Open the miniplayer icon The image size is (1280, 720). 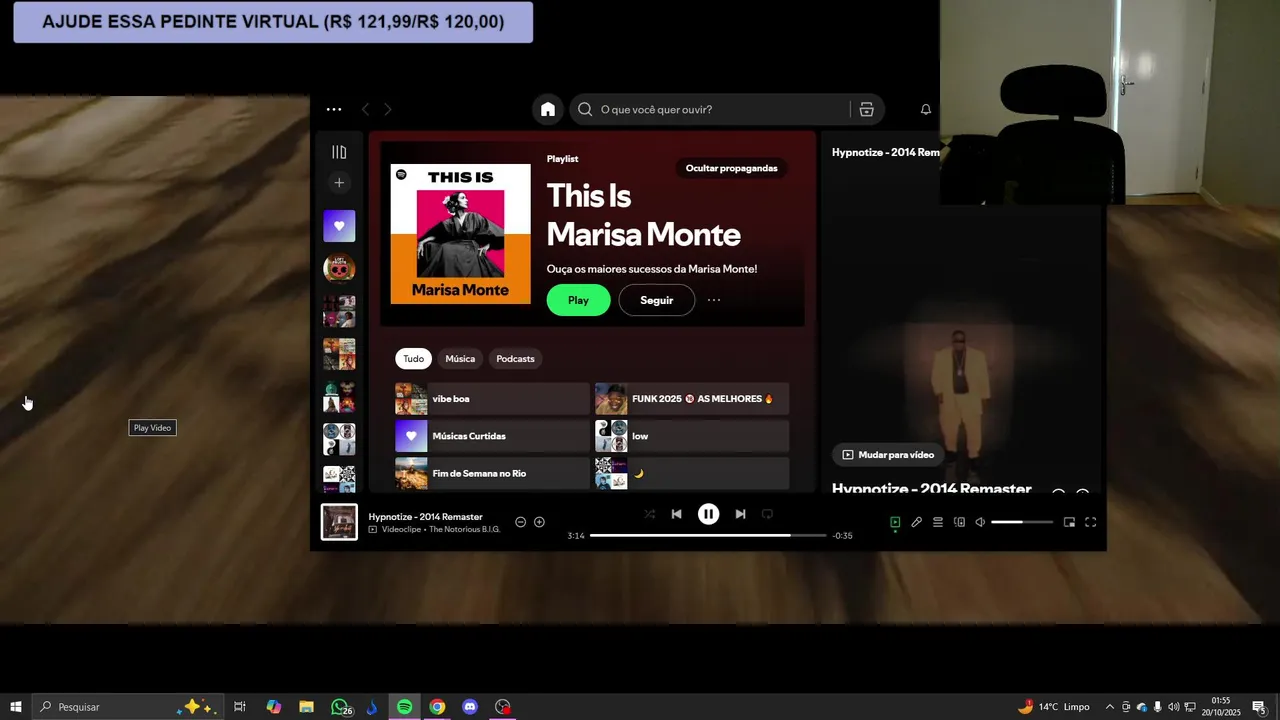click(x=1069, y=522)
